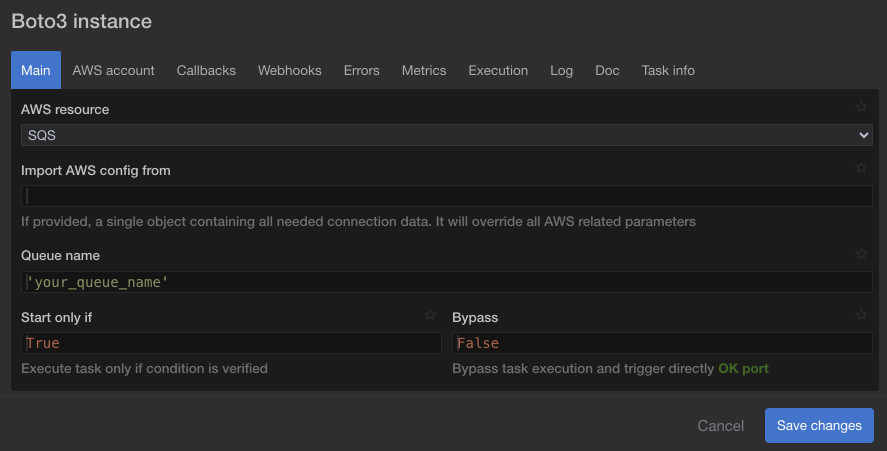
Task: Open the AWS resource SQS dropdown
Action: [447, 135]
